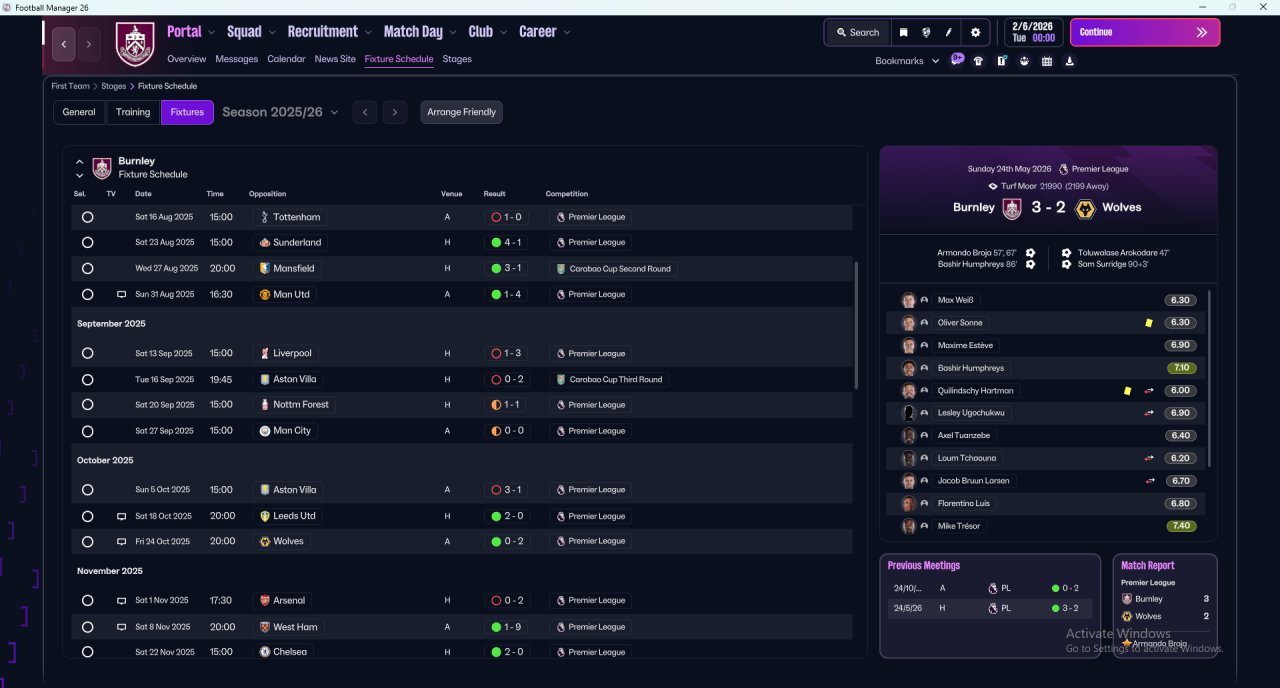This screenshot has width=1280, height=688.
Task: Open the Season 2025/26 dropdown
Action: click(280, 112)
